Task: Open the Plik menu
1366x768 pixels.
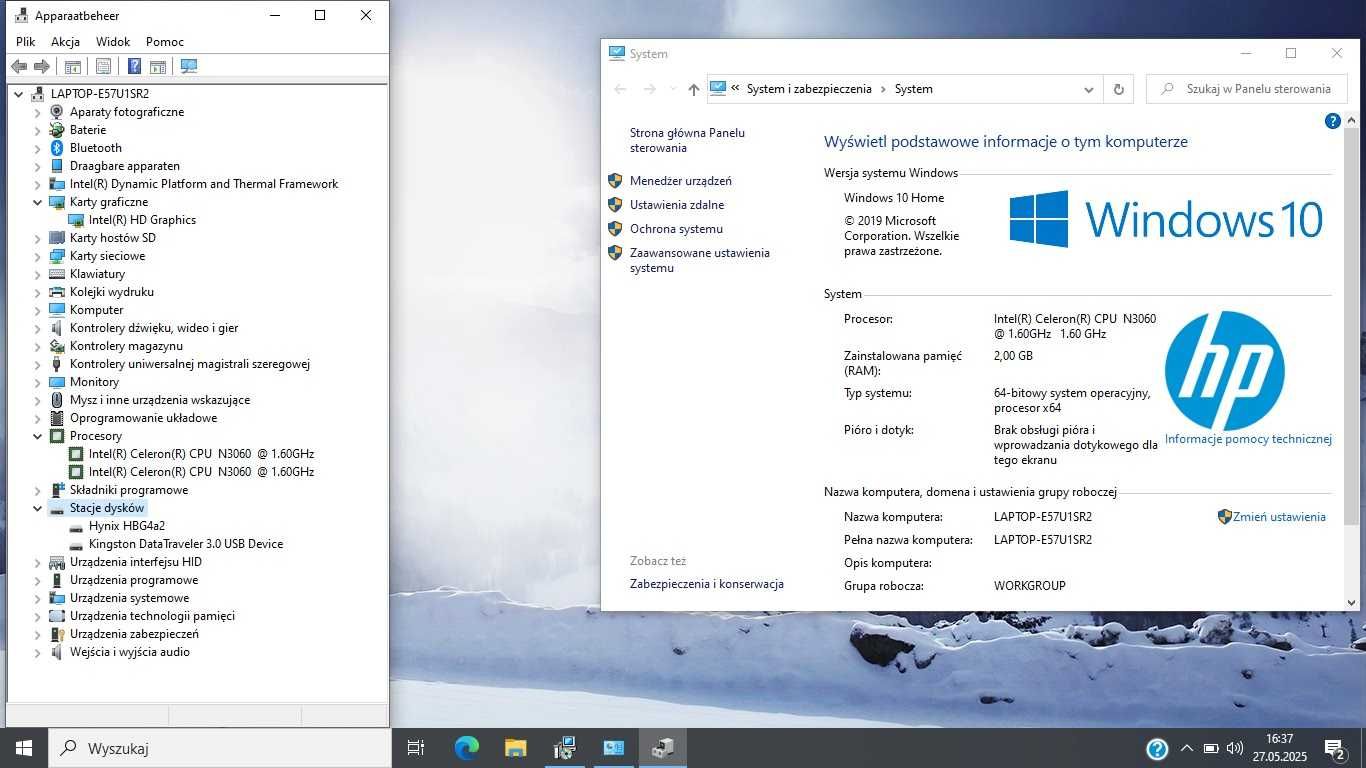Action: (x=26, y=42)
